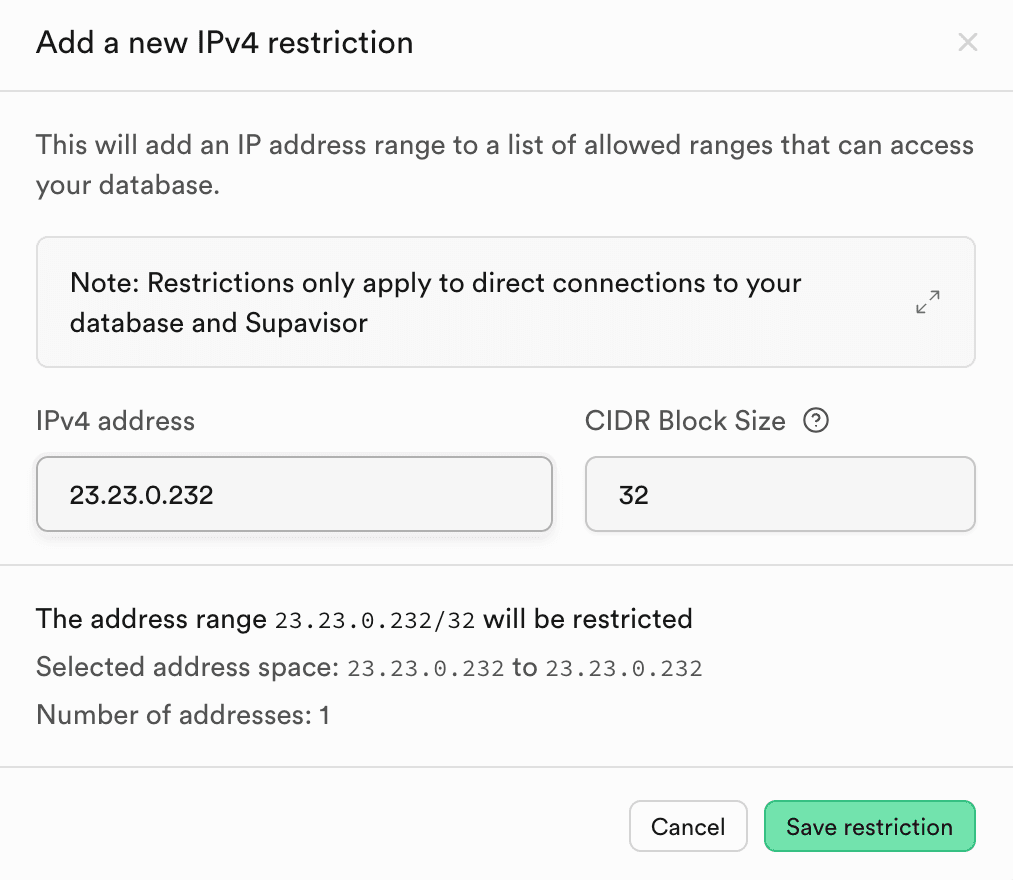
Task: Click the address range summary text
Action: pyautogui.click(x=364, y=619)
